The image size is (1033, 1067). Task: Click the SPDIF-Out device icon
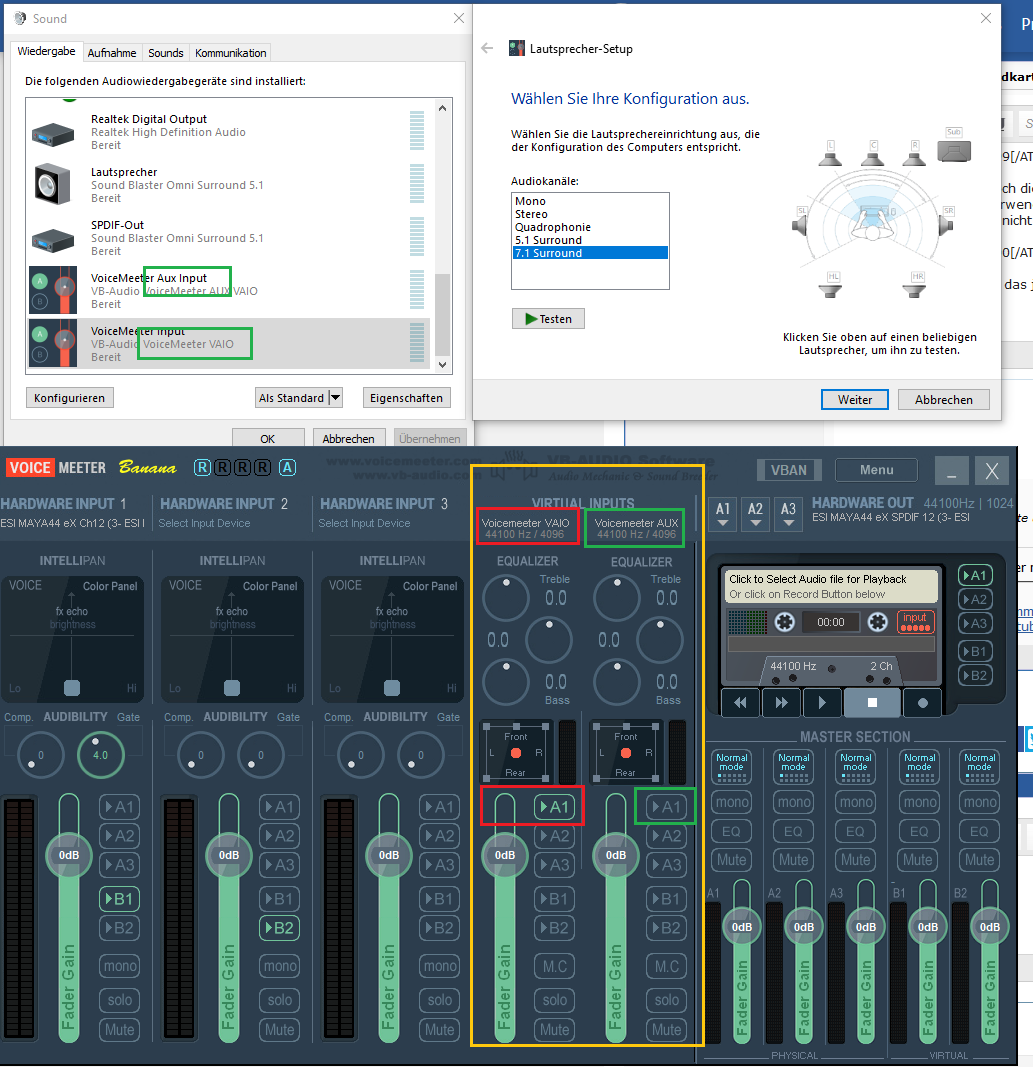tap(52, 239)
